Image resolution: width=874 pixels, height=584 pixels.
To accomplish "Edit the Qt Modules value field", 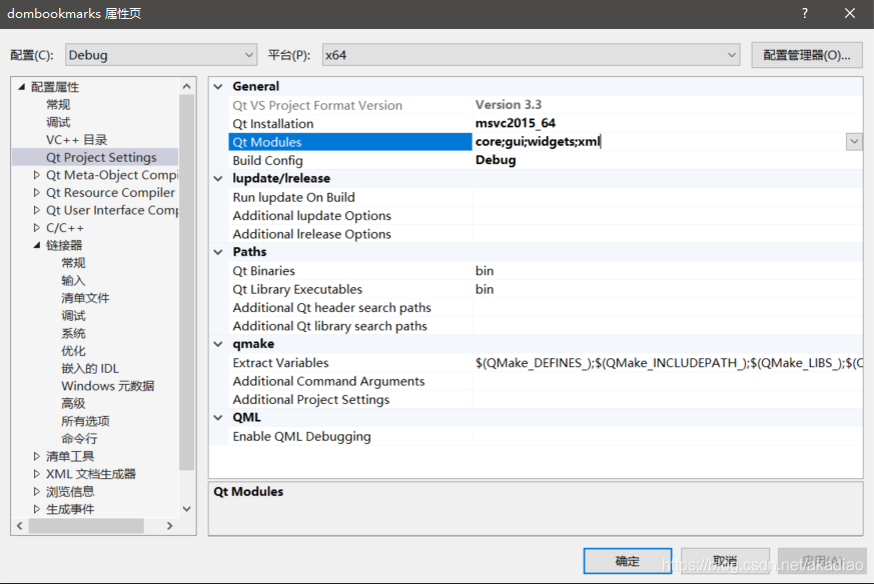I will coord(659,142).
